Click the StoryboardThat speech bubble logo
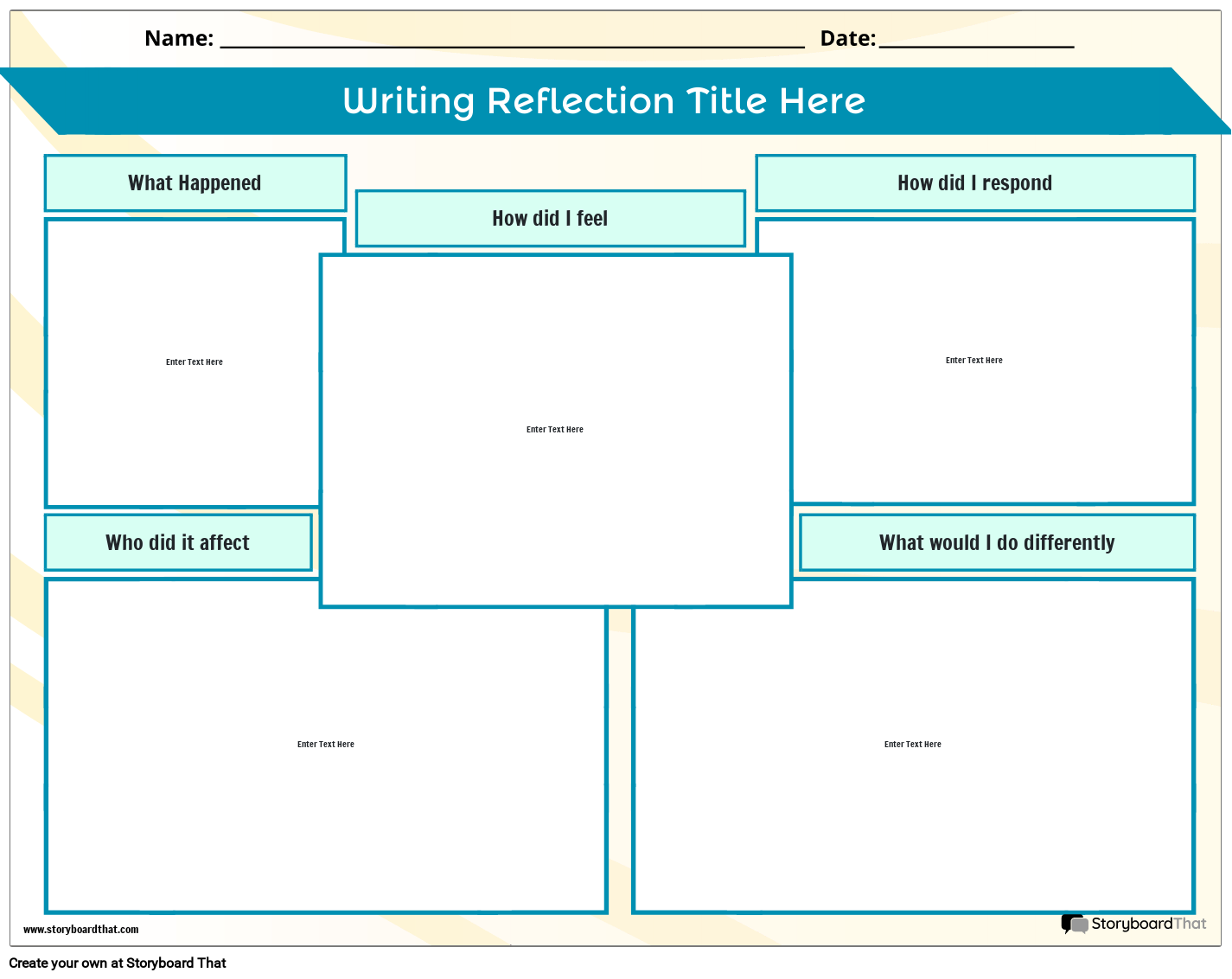This screenshot has height=979, width=1232. click(1075, 924)
